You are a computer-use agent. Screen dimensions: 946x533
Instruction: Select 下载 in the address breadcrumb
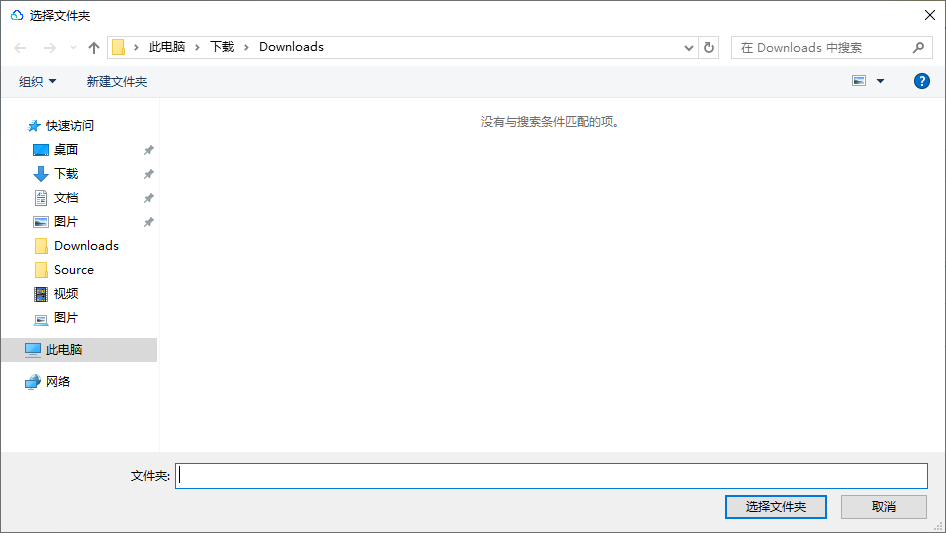pos(222,47)
